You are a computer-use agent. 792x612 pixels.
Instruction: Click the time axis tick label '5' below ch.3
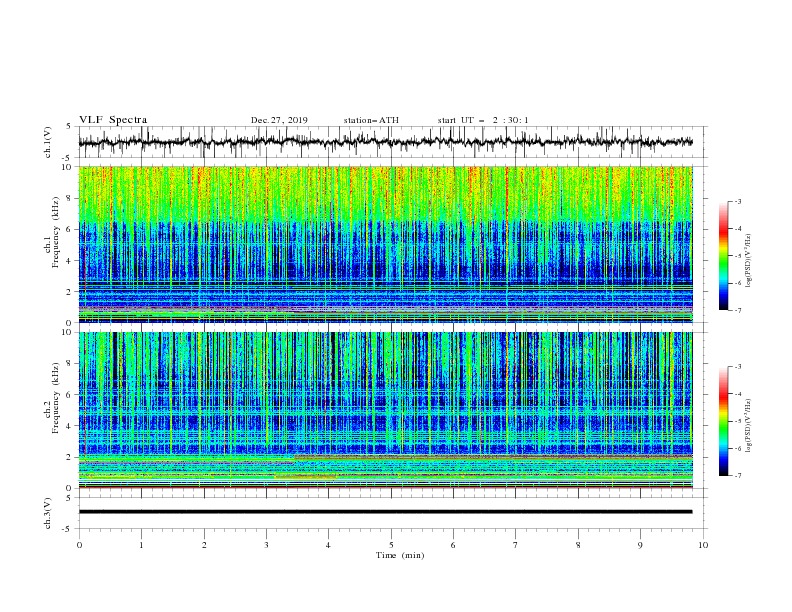pos(391,545)
